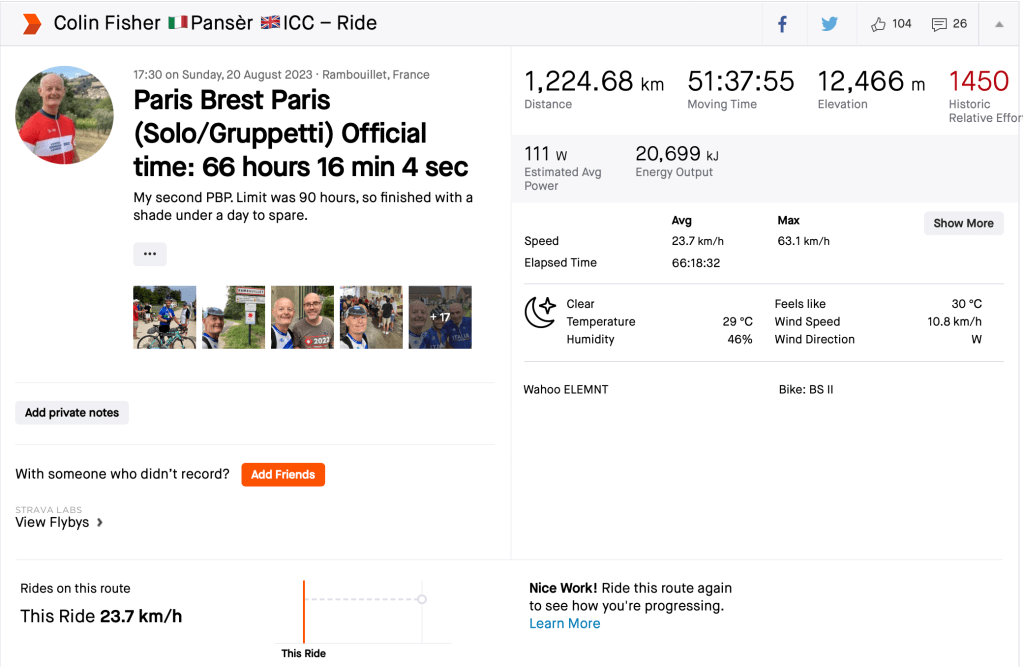The height and width of the screenshot is (667, 1023).
Task: Click the circle endpoint on the route chart
Action: click(x=422, y=599)
